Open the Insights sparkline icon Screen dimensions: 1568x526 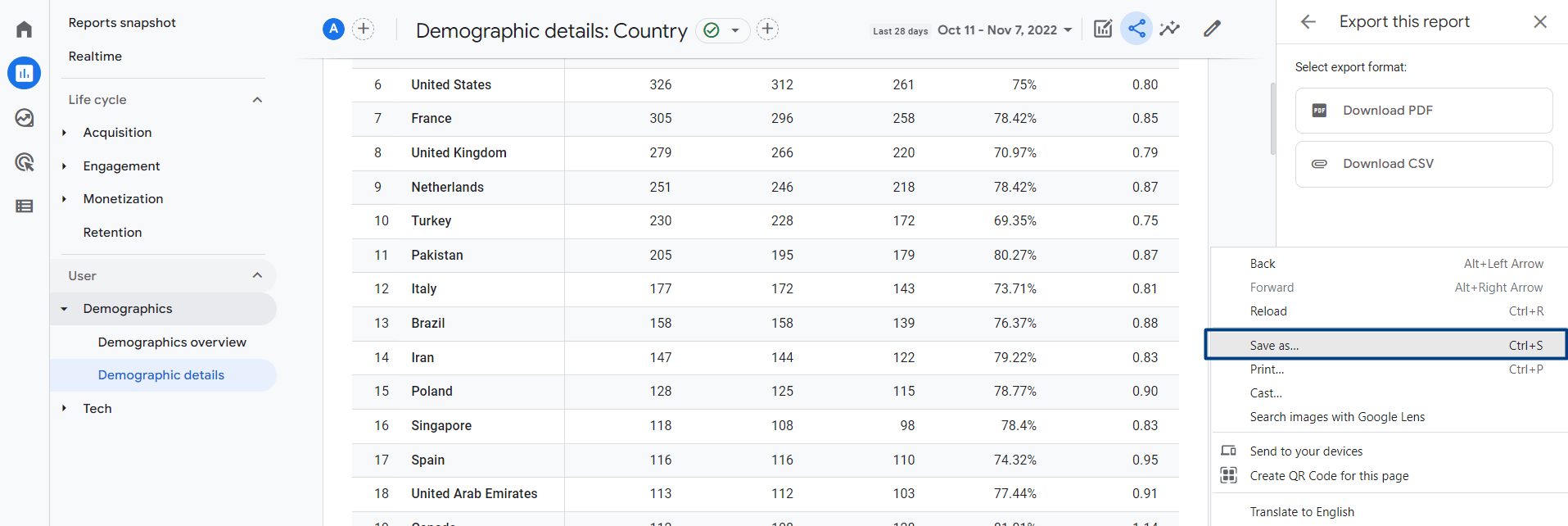pos(1170,29)
